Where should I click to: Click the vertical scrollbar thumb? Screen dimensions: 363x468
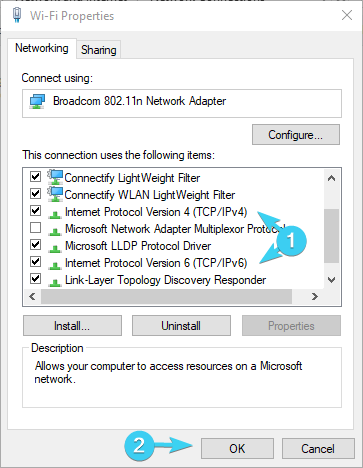tap(331, 236)
